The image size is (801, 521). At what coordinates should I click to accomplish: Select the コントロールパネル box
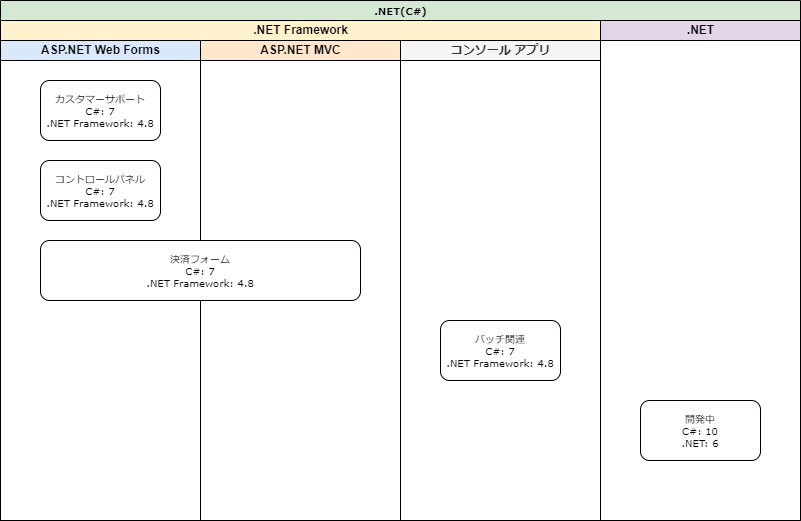(100, 191)
